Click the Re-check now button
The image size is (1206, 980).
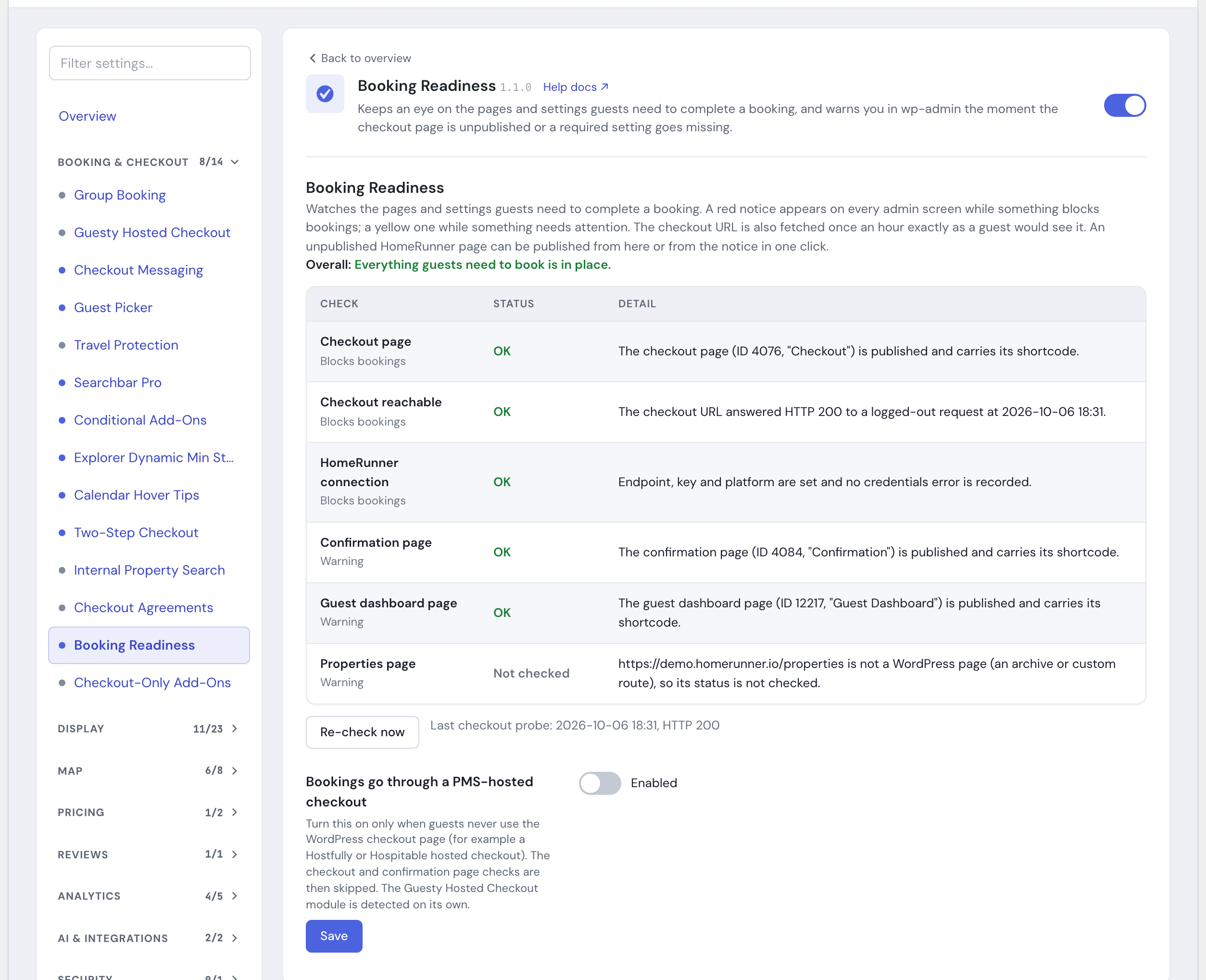tap(363, 732)
